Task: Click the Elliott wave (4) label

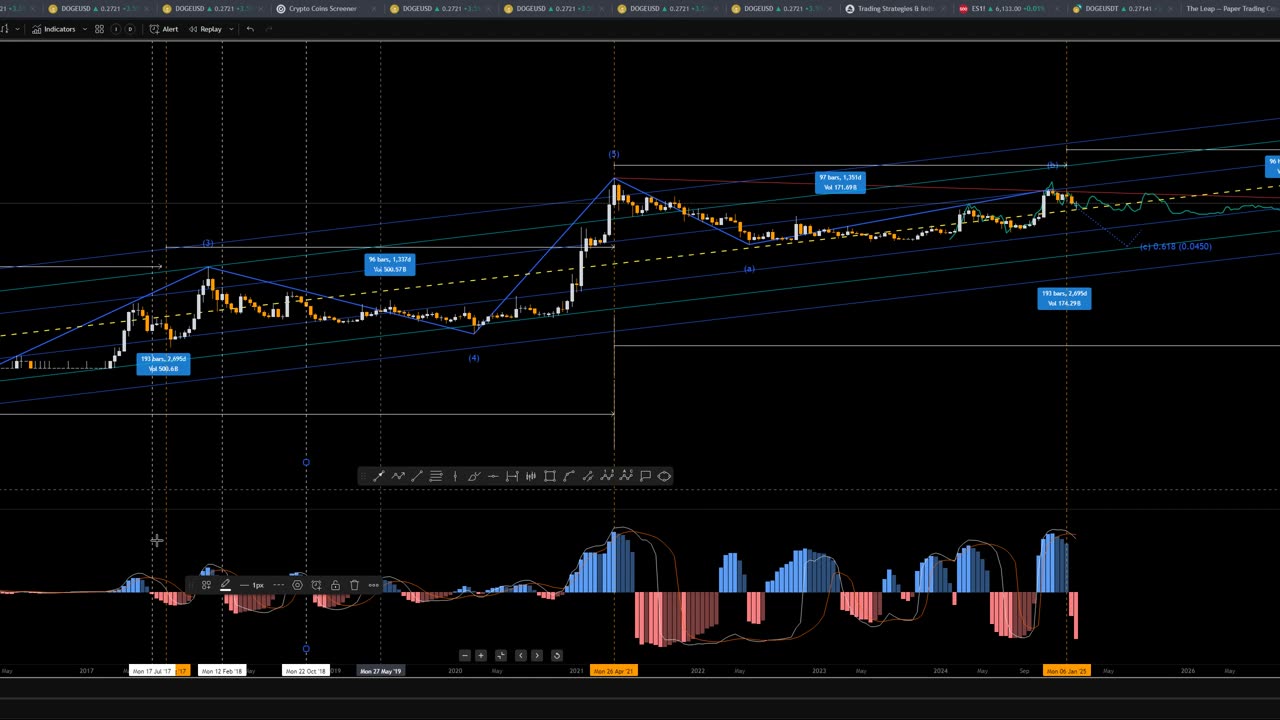Action: (474, 358)
